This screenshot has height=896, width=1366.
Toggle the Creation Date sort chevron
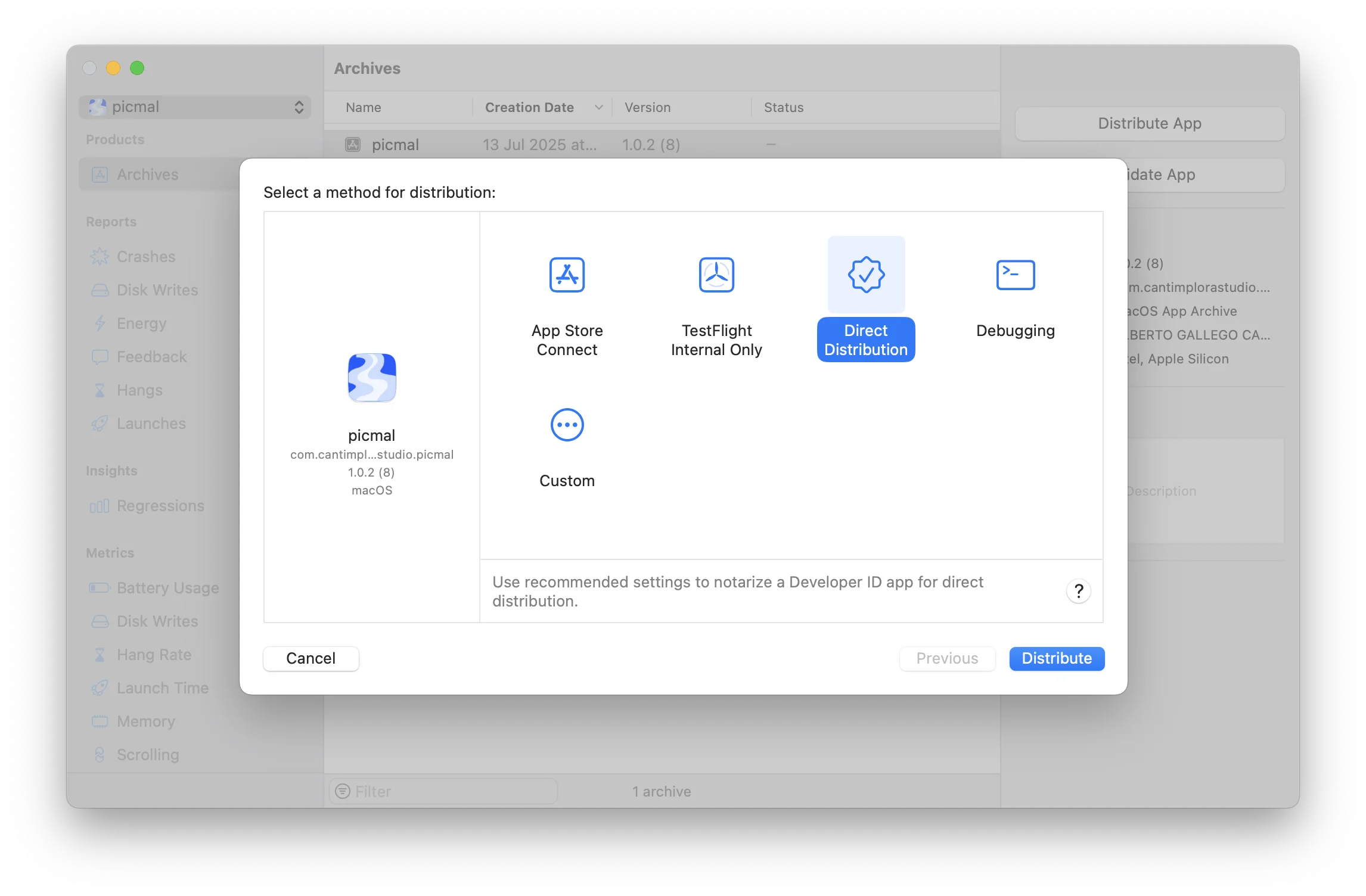click(x=598, y=107)
